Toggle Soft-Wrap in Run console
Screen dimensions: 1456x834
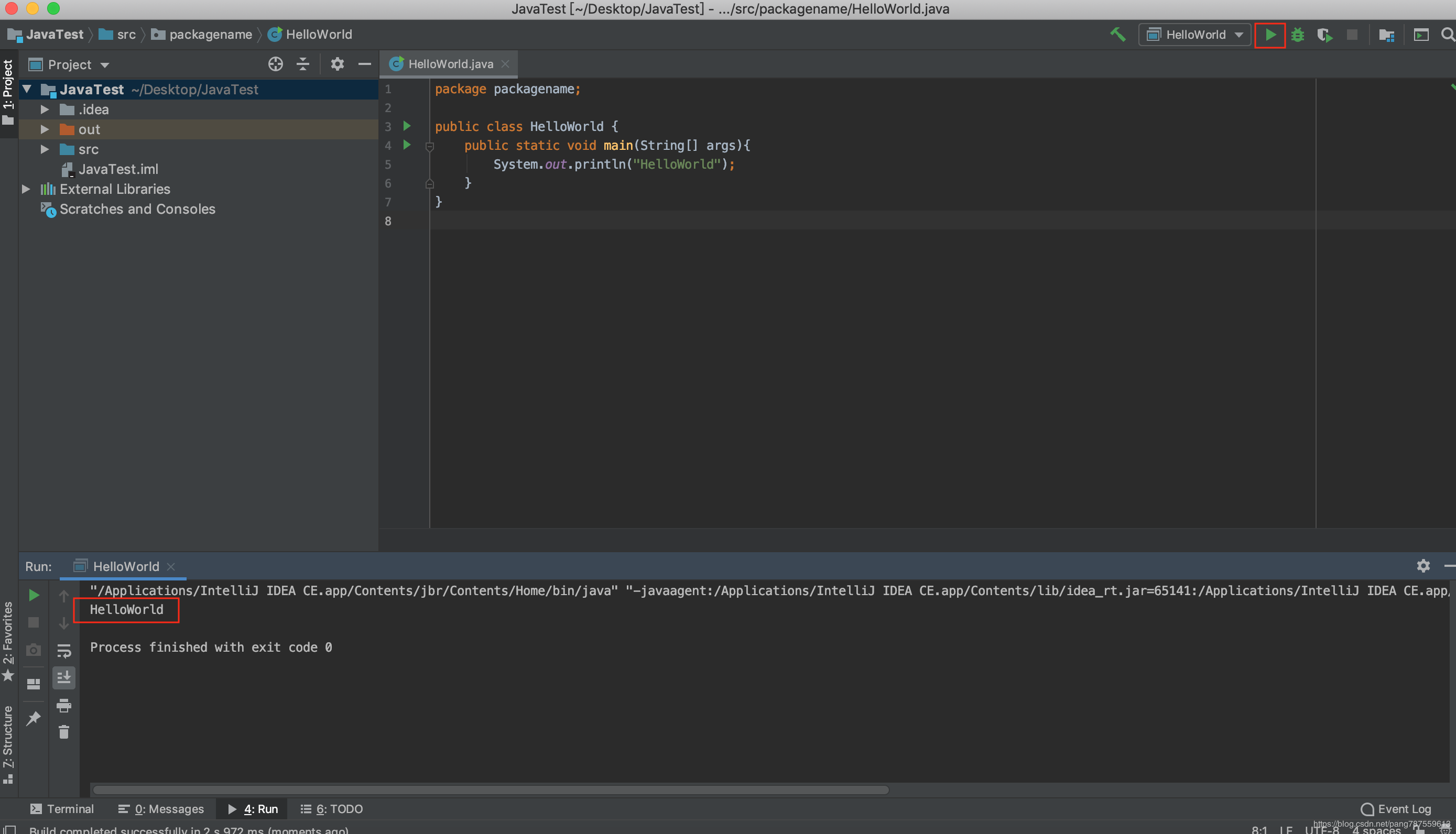click(x=63, y=651)
